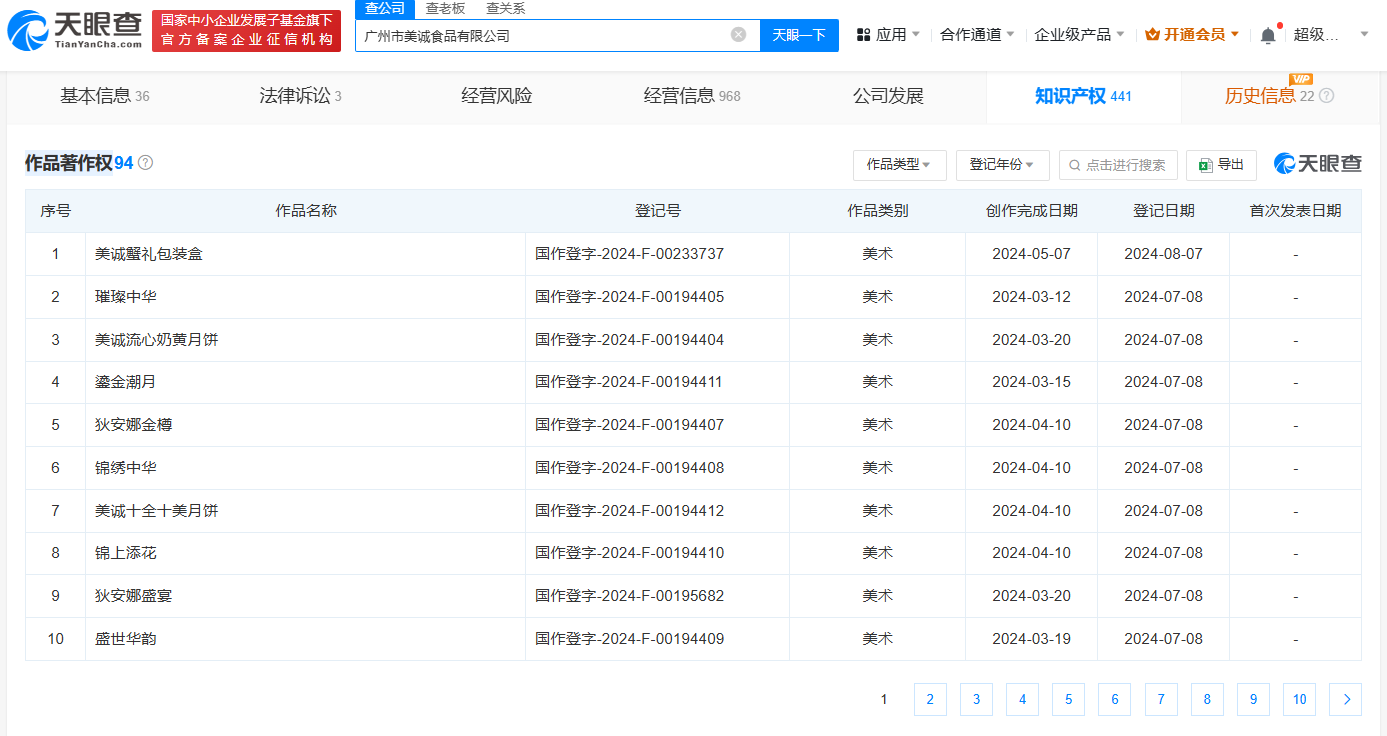Open the 应用 apps menu

coord(889,35)
